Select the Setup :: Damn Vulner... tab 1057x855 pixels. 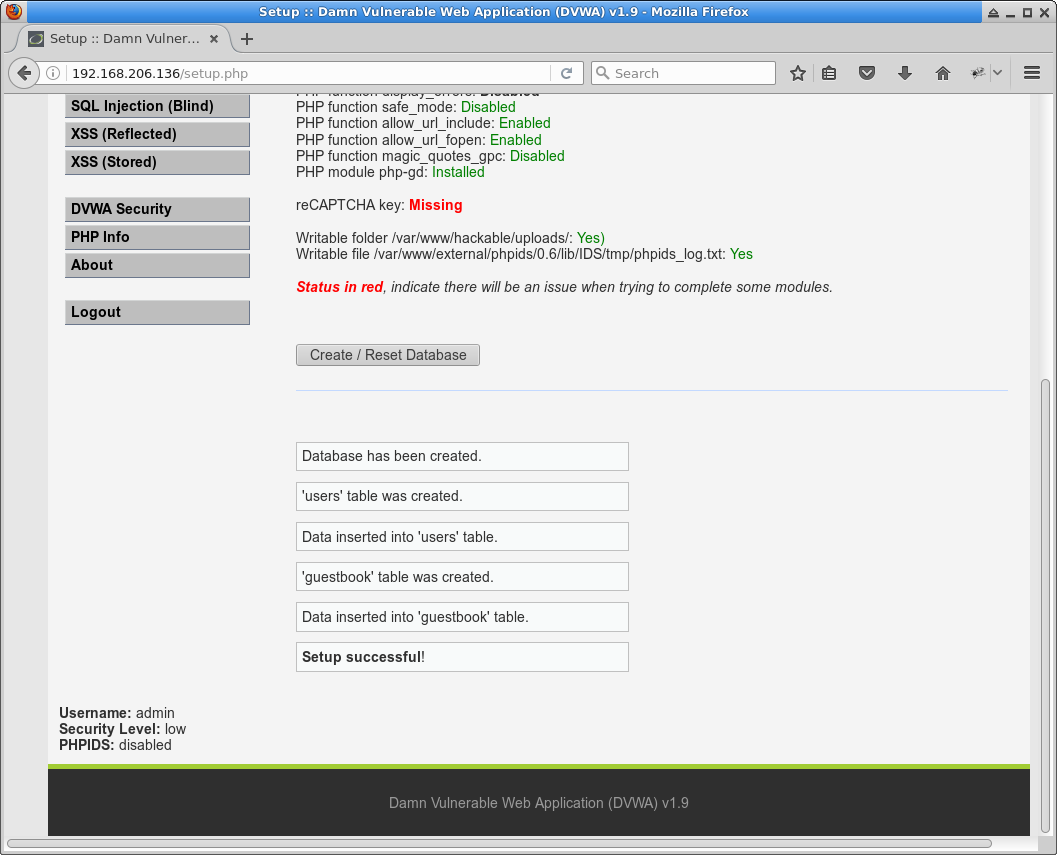click(123, 39)
